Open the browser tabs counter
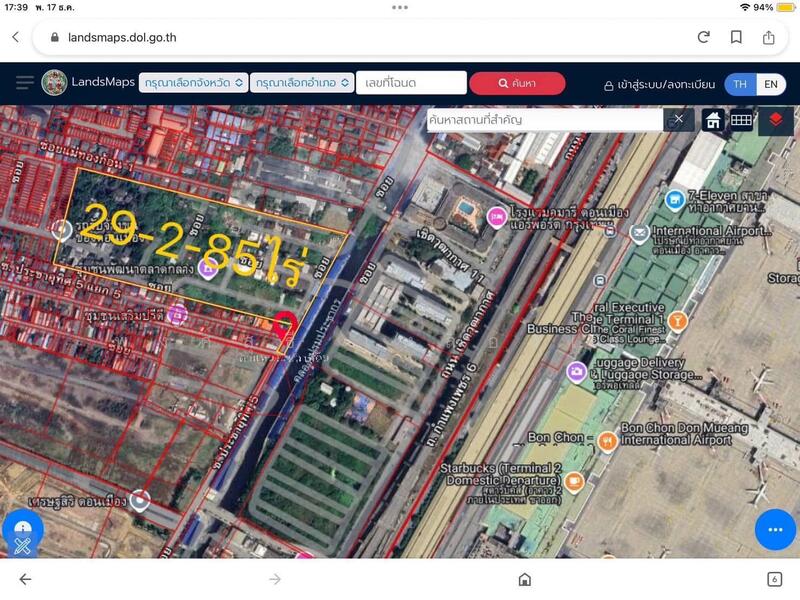Screen dimensions: 800x600 pyautogui.click(x=774, y=579)
